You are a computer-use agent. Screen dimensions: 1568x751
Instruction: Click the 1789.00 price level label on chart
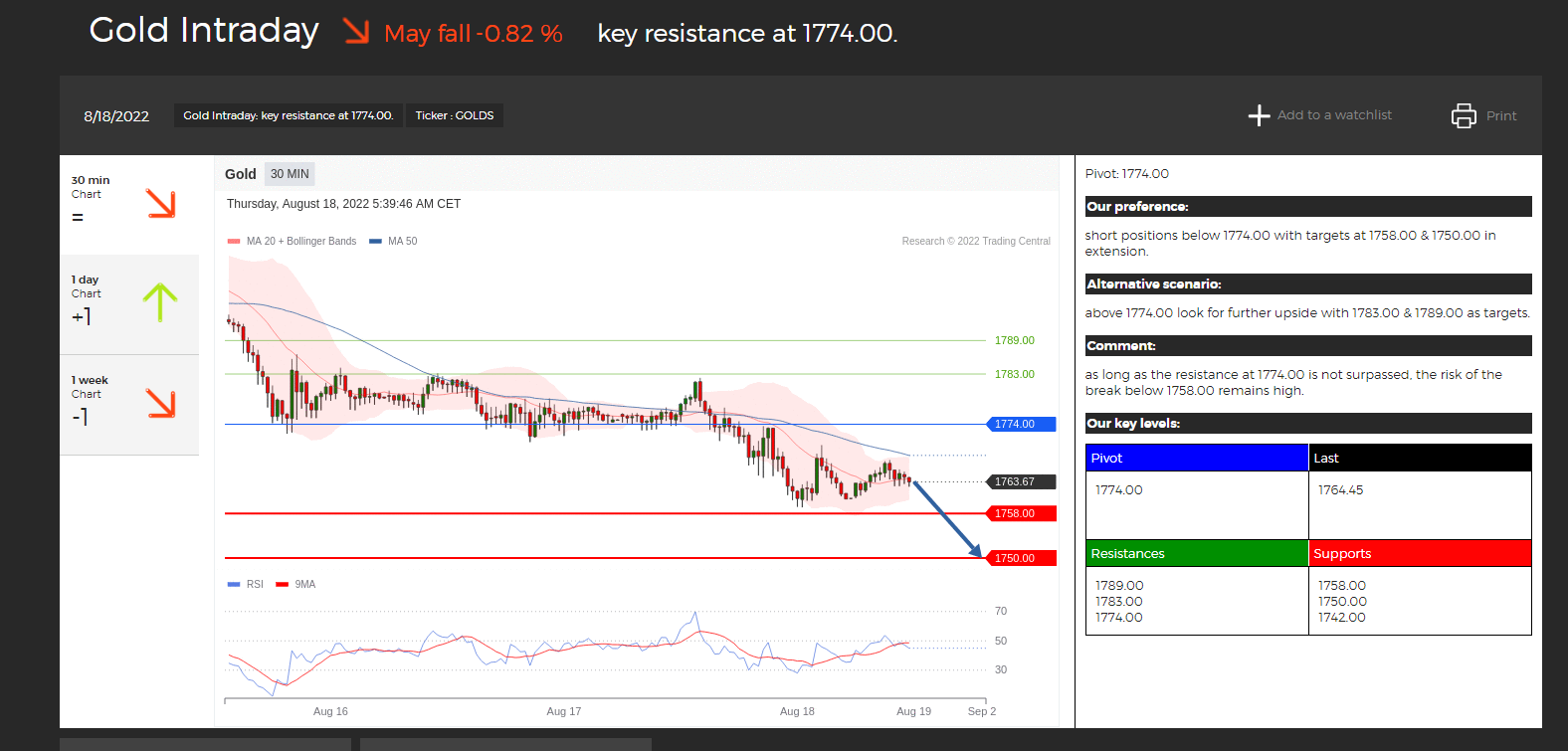(x=1015, y=340)
